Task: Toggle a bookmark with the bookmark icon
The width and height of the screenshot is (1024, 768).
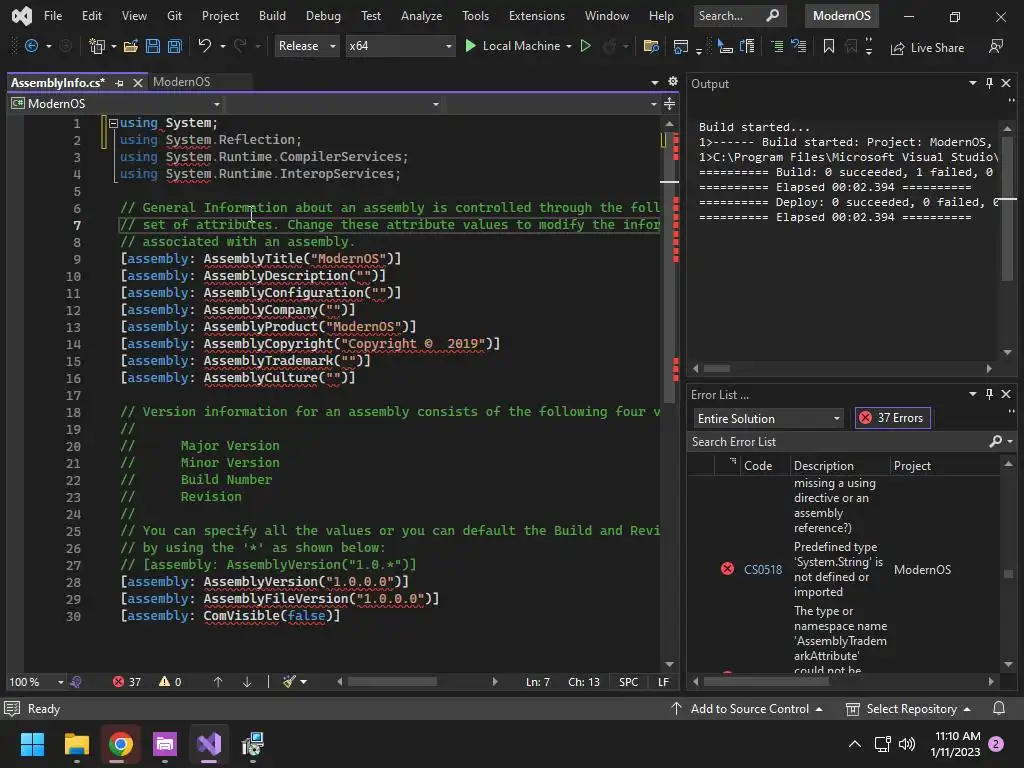Action: coord(829,46)
